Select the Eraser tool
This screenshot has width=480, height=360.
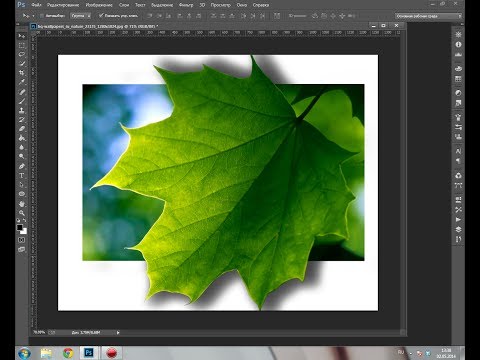tap(22, 129)
